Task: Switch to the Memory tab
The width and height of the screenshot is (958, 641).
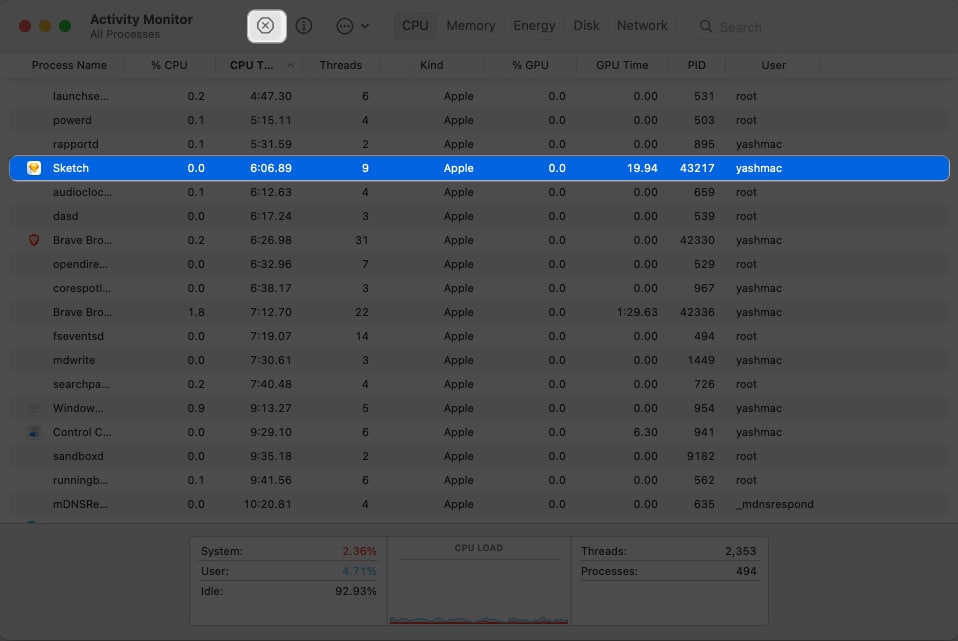Action: [470, 26]
